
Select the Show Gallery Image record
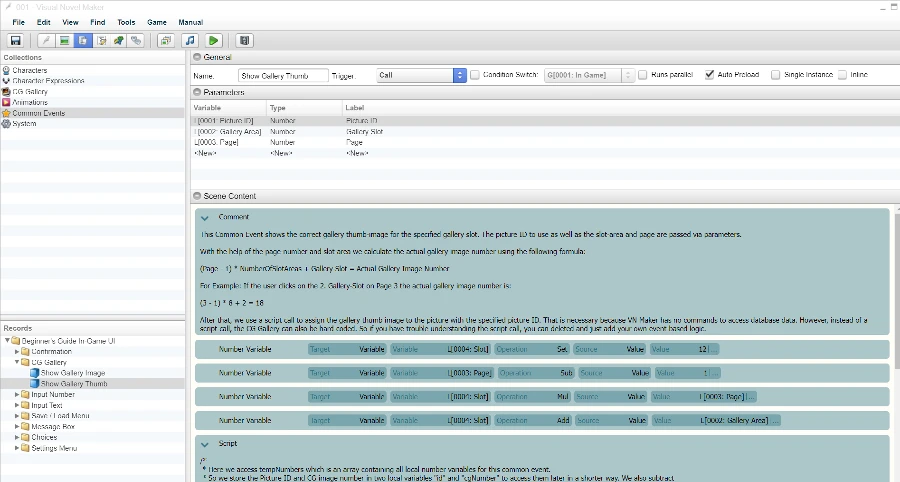pyautogui.click(x=73, y=372)
